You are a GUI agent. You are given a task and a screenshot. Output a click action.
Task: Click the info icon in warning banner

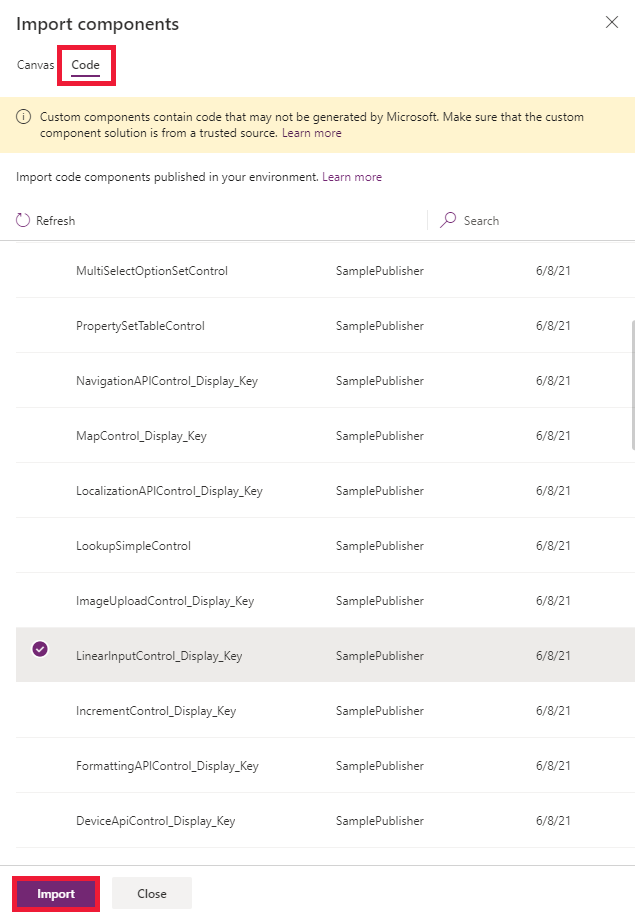[24, 118]
